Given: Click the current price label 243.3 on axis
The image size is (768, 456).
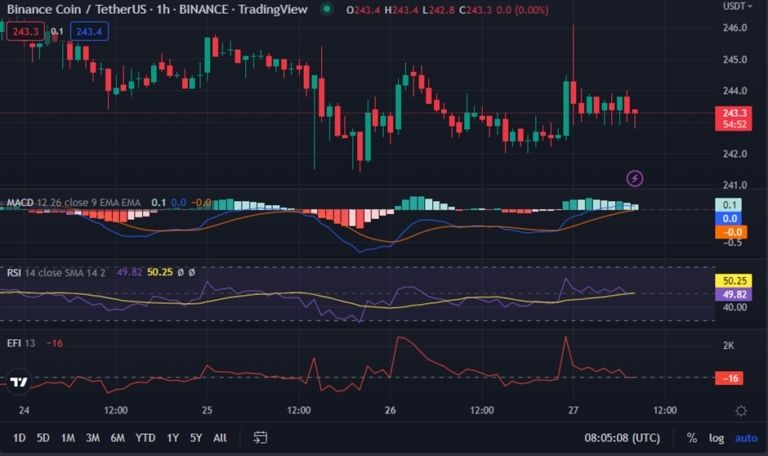Looking at the screenshot, I should pyautogui.click(x=734, y=119).
